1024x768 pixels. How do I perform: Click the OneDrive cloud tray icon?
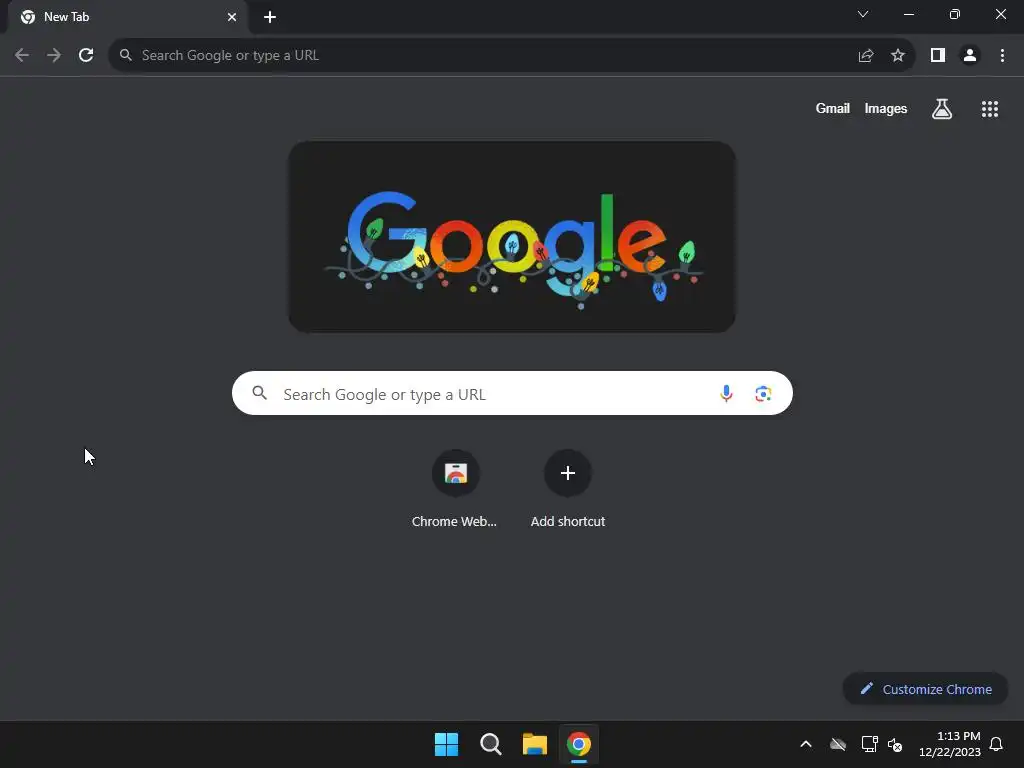(838, 744)
